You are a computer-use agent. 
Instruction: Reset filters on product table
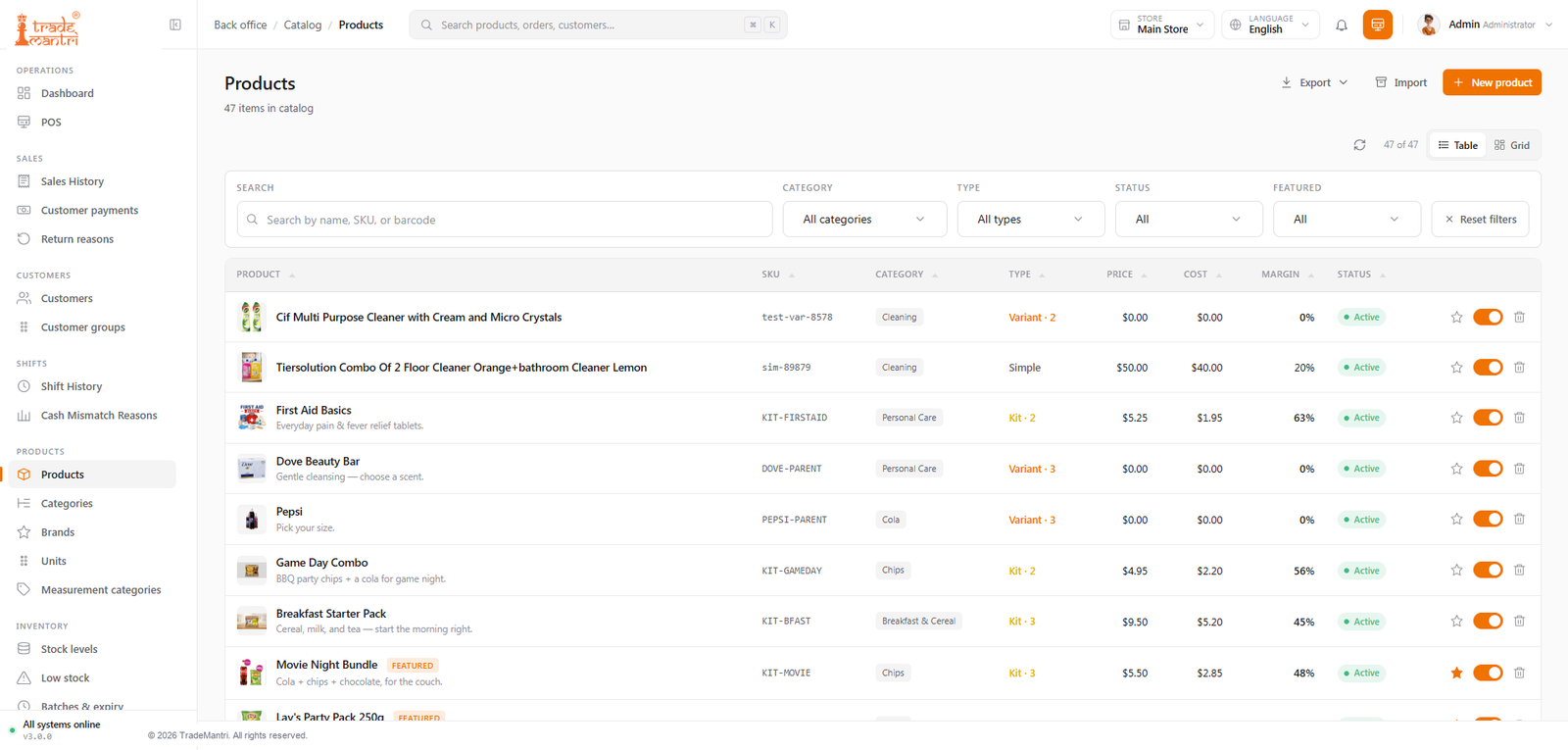(1480, 220)
